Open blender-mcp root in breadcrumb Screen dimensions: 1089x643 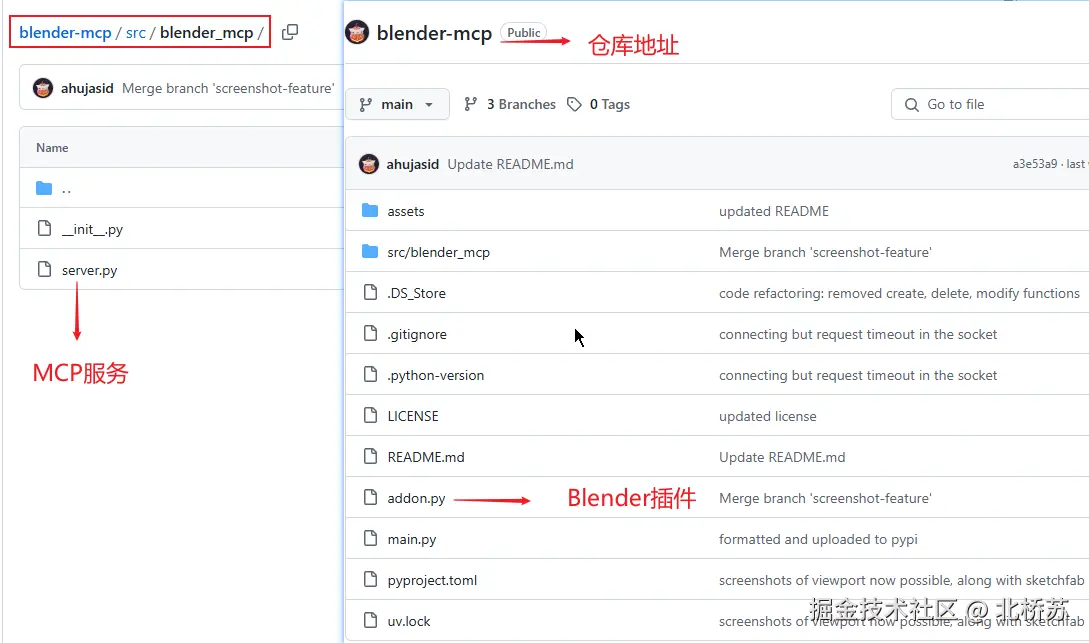tap(65, 33)
